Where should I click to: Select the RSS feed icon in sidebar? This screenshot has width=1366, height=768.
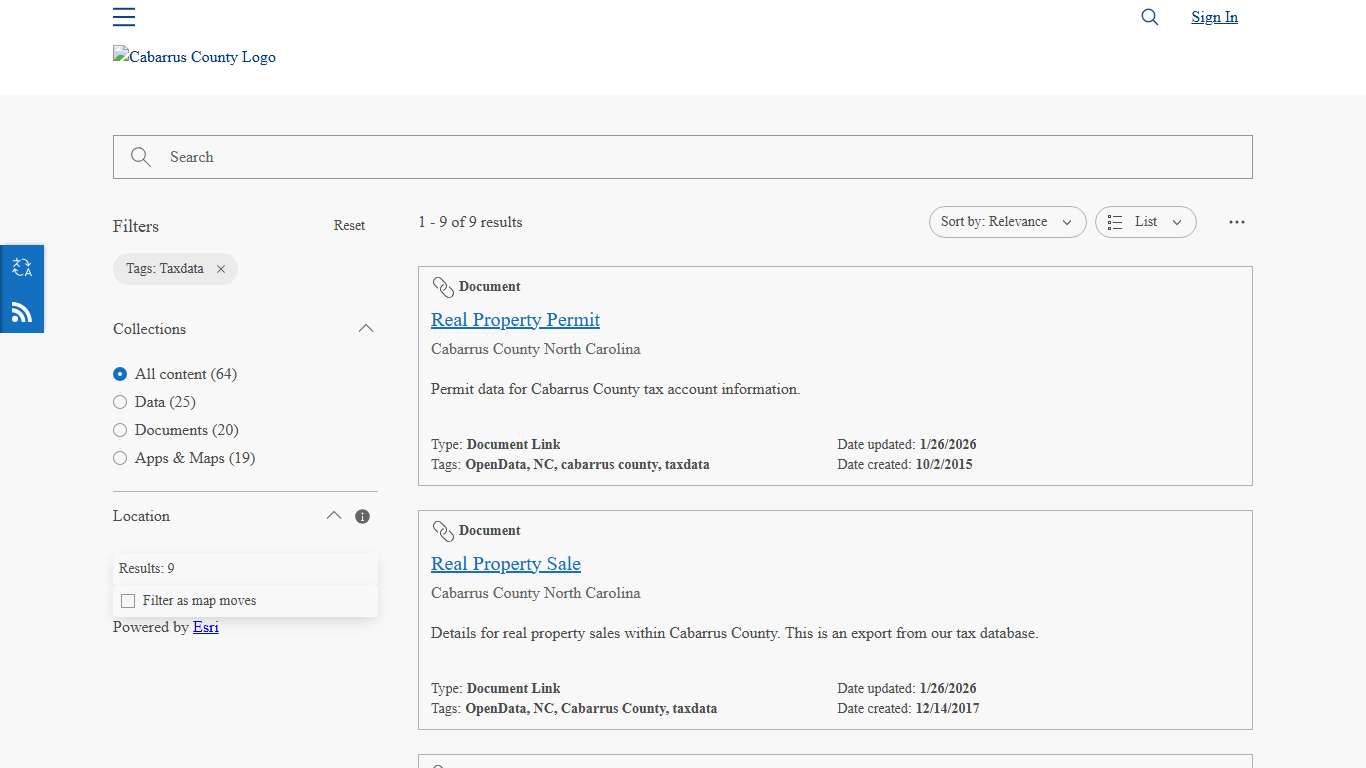[22, 312]
